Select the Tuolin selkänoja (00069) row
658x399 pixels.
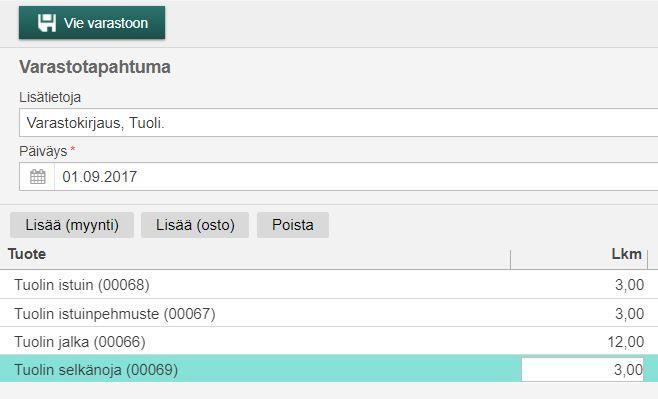coord(329,369)
